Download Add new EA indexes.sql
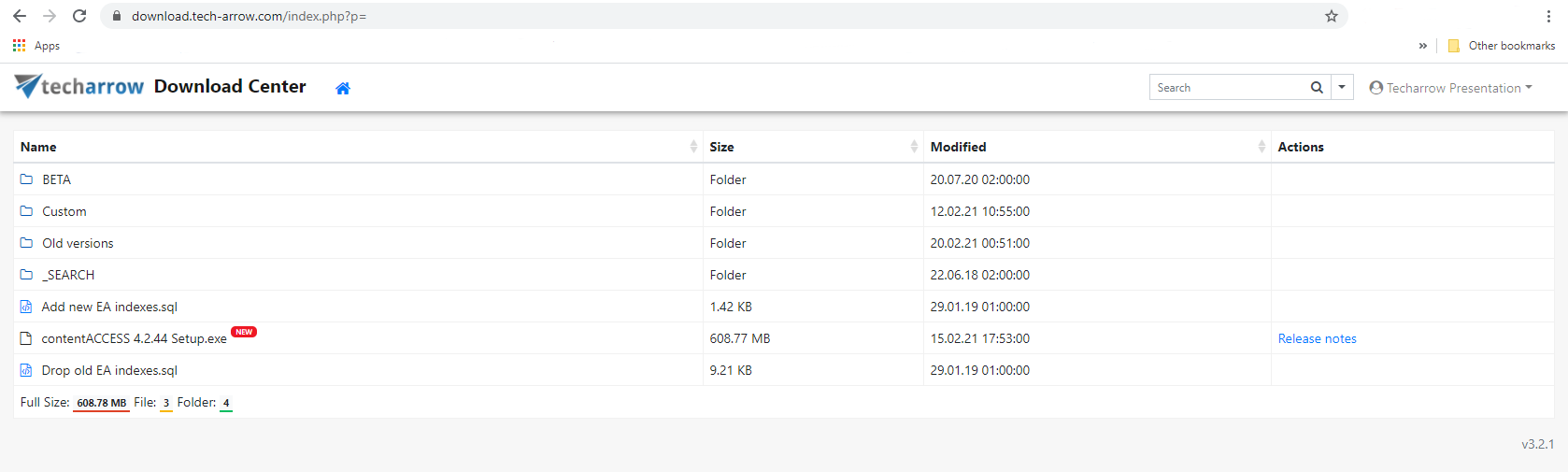The width and height of the screenshot is (1568, 472). pyautogui.click(x=109, y=307)
